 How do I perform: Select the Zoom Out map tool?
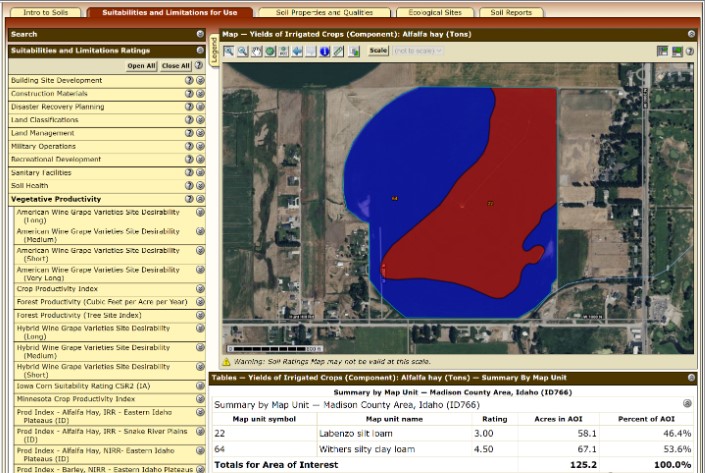coord(243,51)
